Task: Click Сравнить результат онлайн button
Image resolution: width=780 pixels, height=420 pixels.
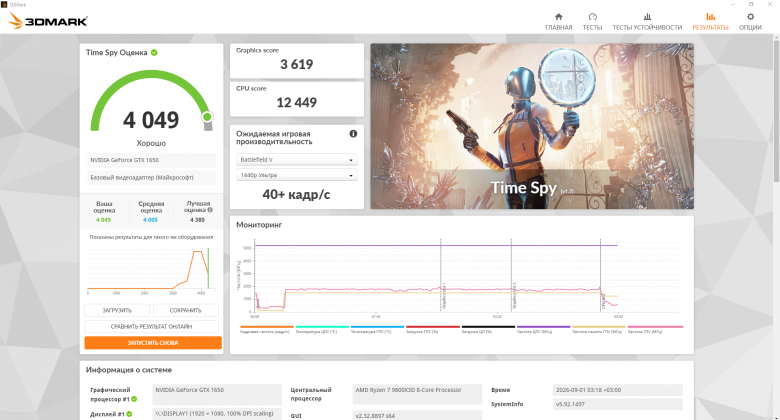Action: pyautogui.click(x=151, y=326)
